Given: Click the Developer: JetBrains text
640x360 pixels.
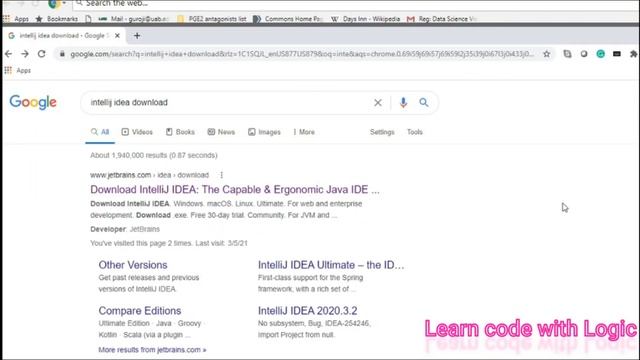Looking at the screenshot, I should 125,229.
